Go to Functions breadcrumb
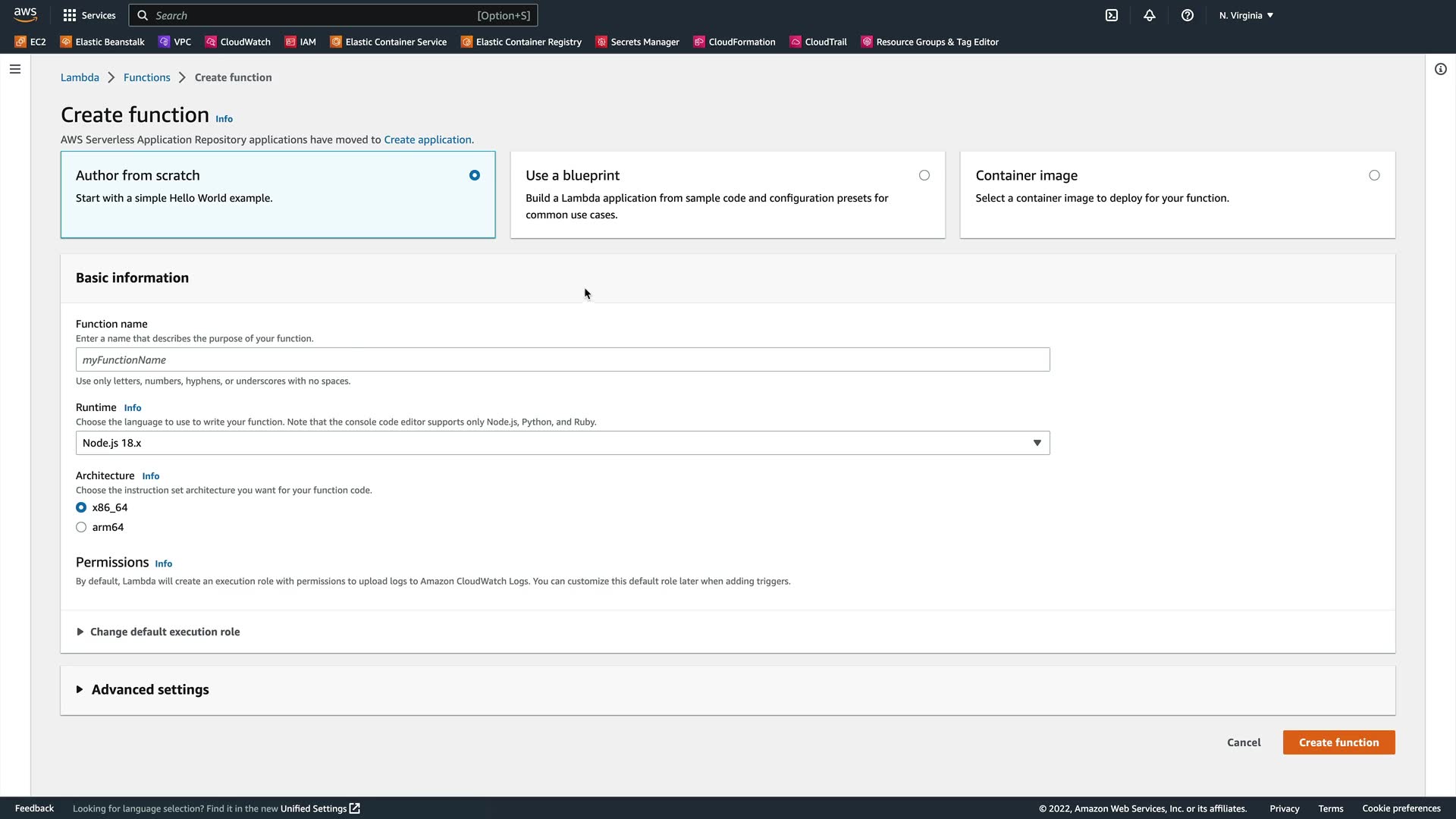The width and height of the screenshot is (1456, 819). coord(146,77)
